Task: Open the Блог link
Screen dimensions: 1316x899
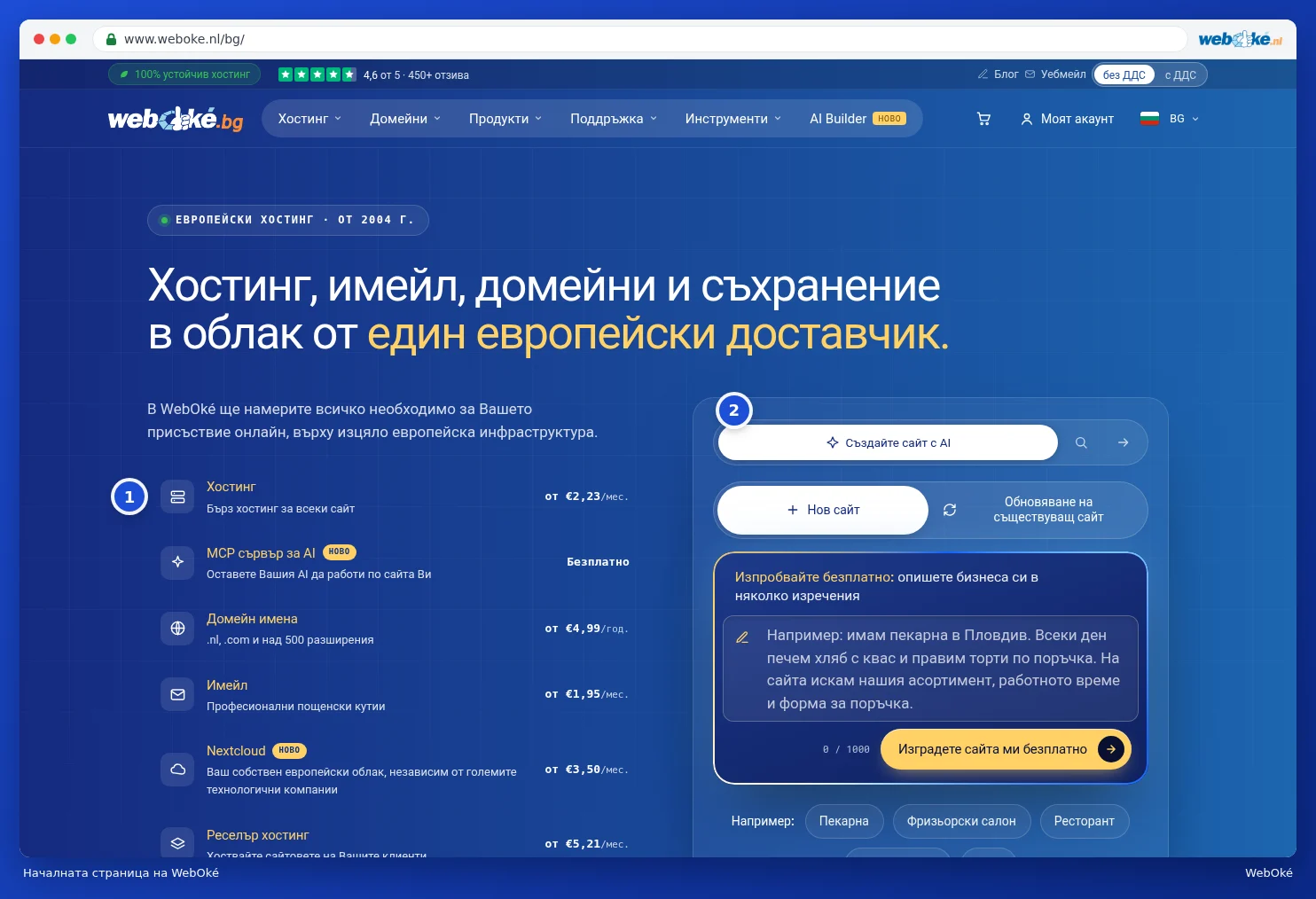Action: pos(998,74)
